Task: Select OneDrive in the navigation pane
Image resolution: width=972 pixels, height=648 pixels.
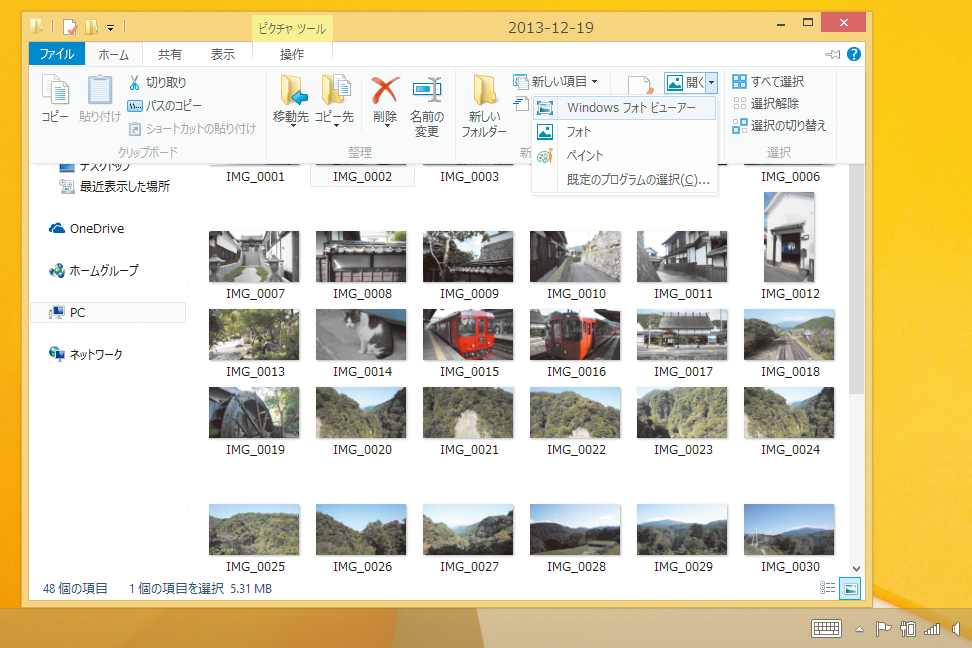Action: pyautogui.click(x=87, y=229)
